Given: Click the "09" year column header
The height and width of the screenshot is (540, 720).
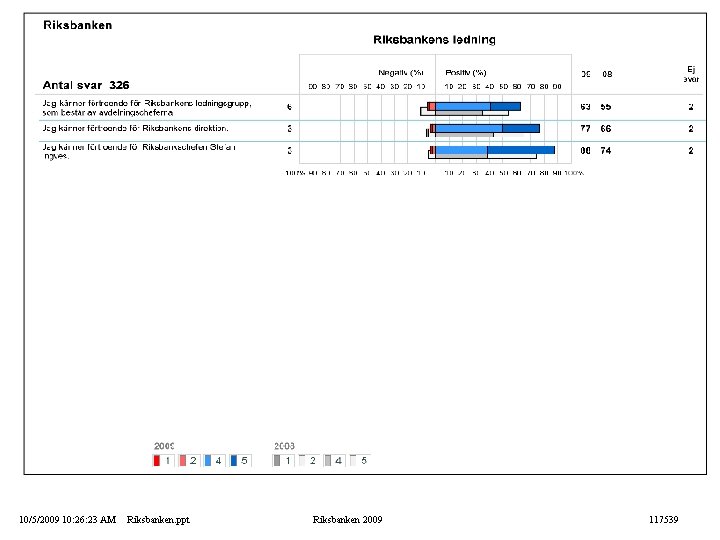Looking at the screenshot, I should (585, 74).
